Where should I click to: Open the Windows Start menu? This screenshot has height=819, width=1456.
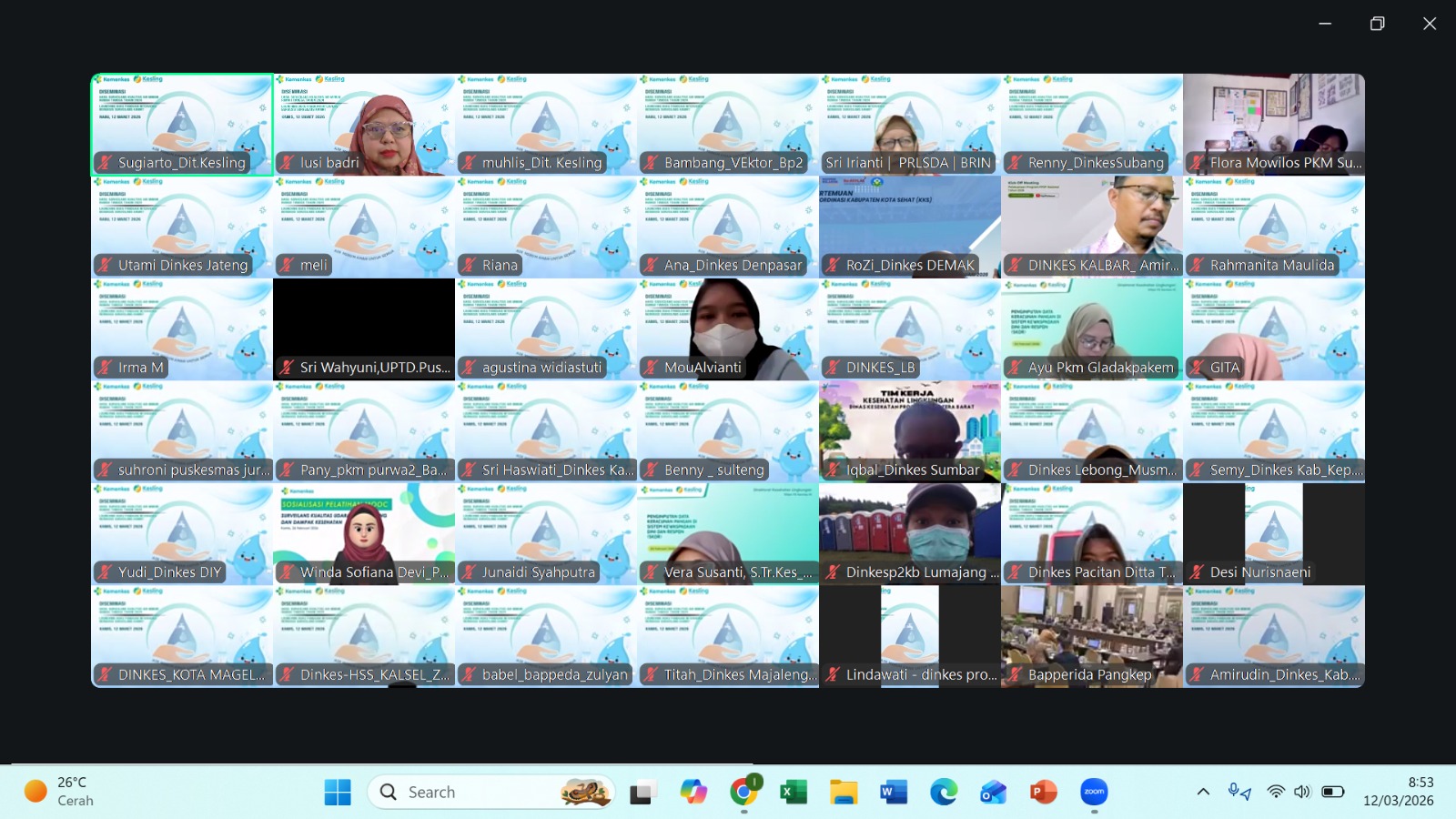pos(338,792)
